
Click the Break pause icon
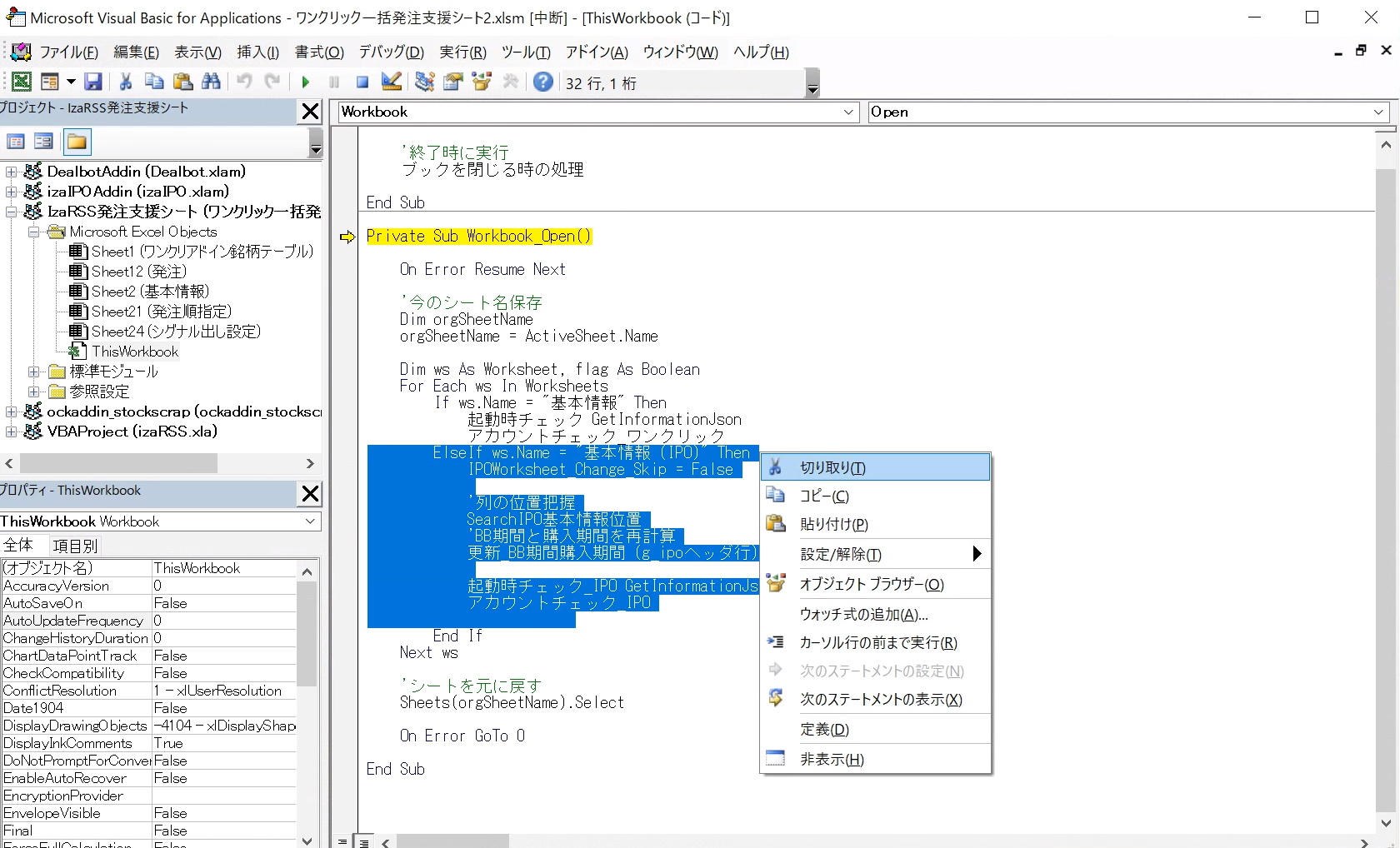(x=334, y=82)
